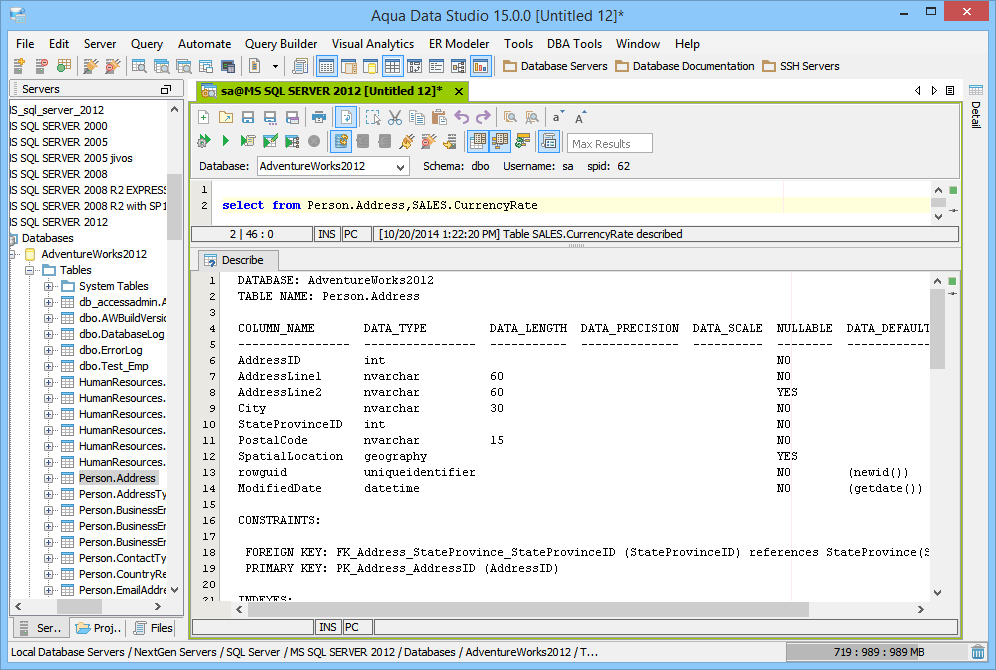996x670 pixels.
Task: Click the Undo arrow icon
Action: pyautogui.click(x=461, y=117)
